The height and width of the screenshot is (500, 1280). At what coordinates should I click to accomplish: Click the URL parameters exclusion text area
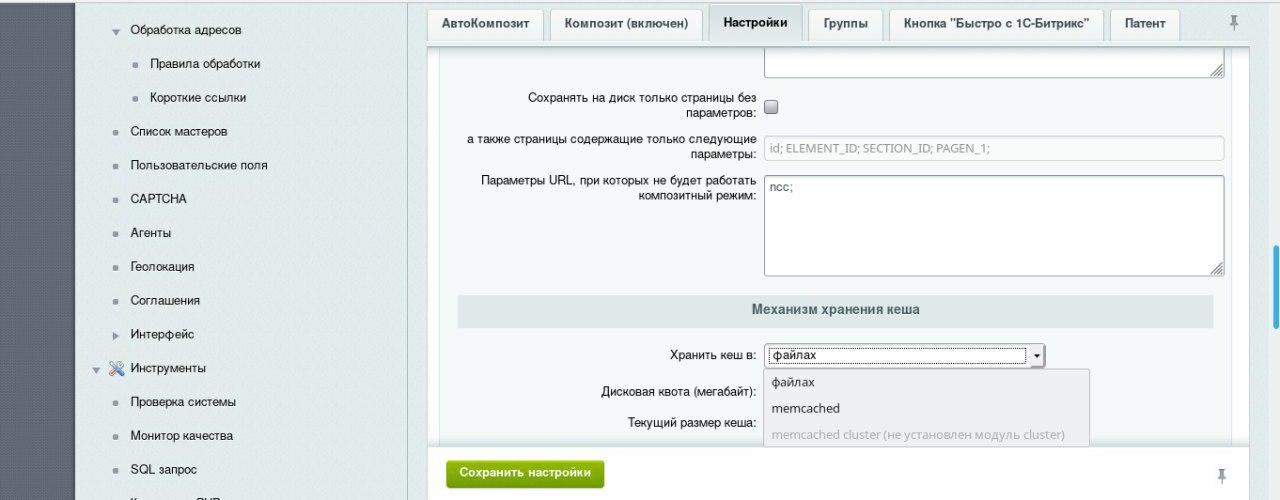pyautogui.click(x=993, y=225)
